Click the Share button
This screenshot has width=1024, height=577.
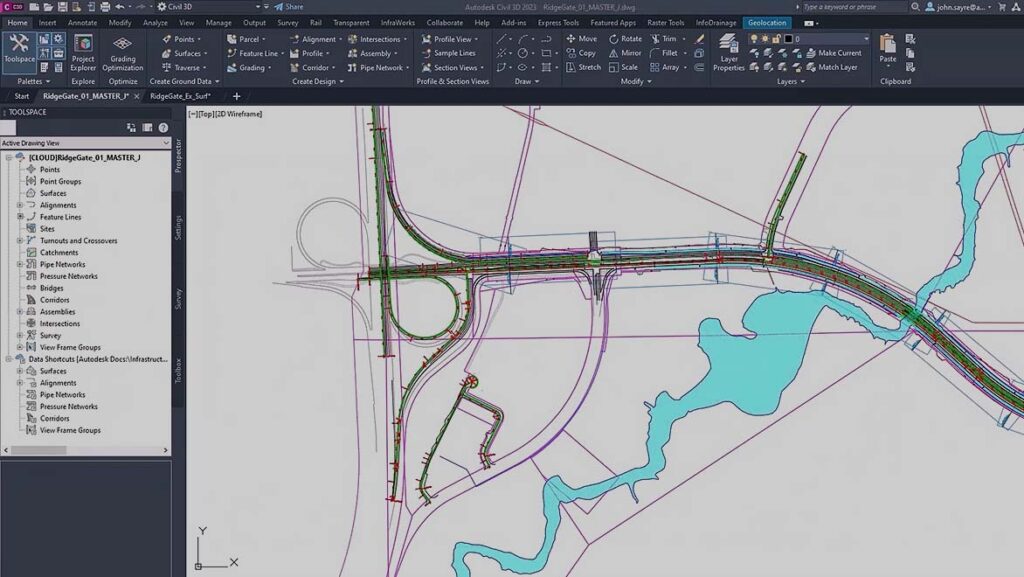[x=288, y=6]
